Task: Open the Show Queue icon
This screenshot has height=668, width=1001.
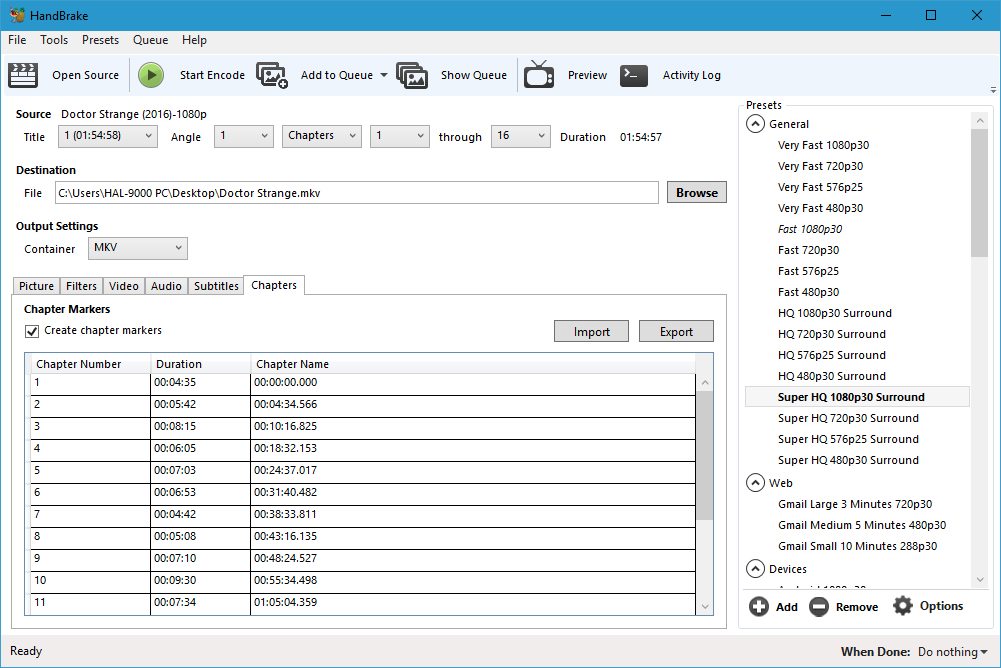Action: [412, 75]
